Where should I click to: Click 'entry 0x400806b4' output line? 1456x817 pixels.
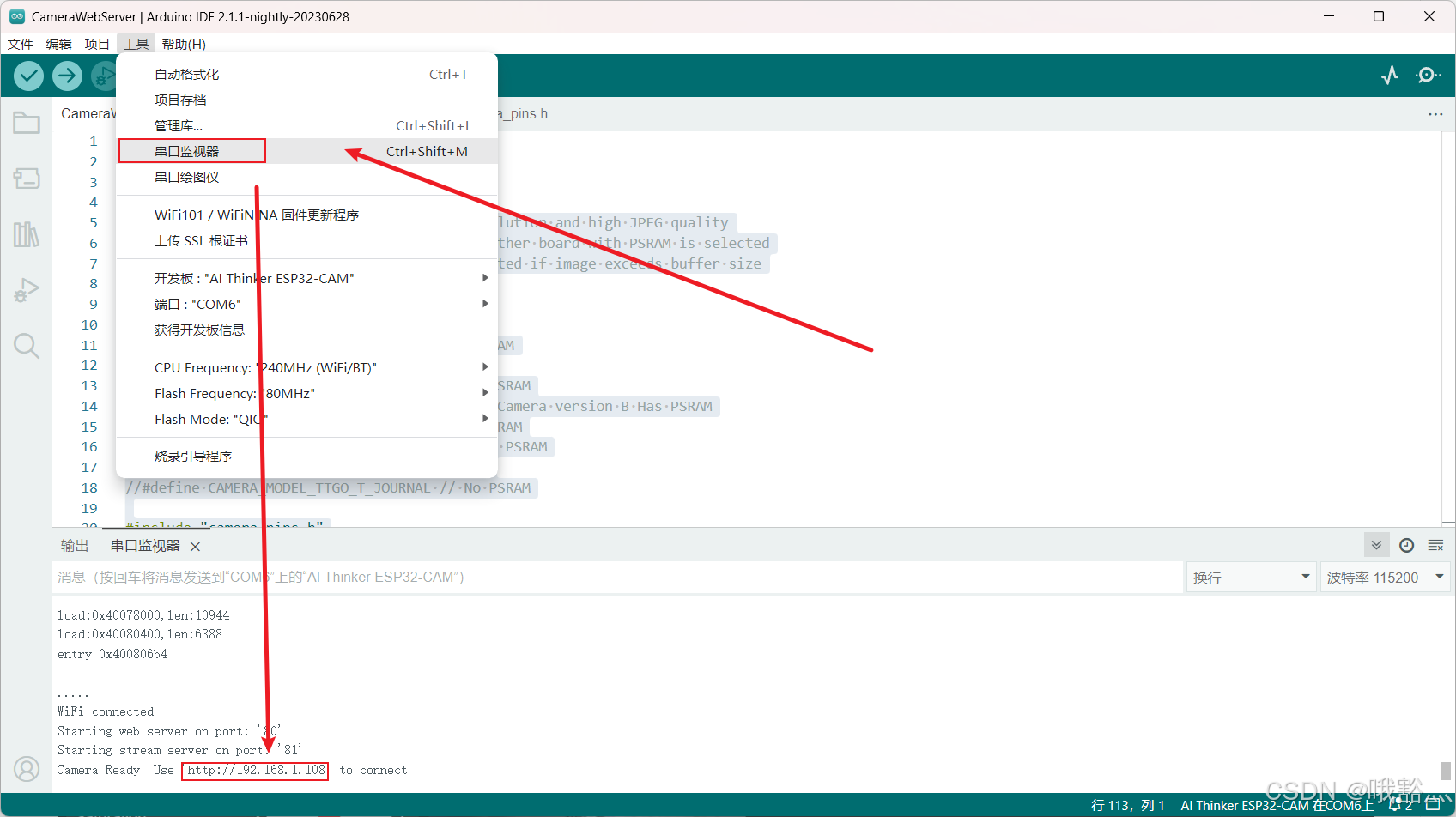click(112, 654)
